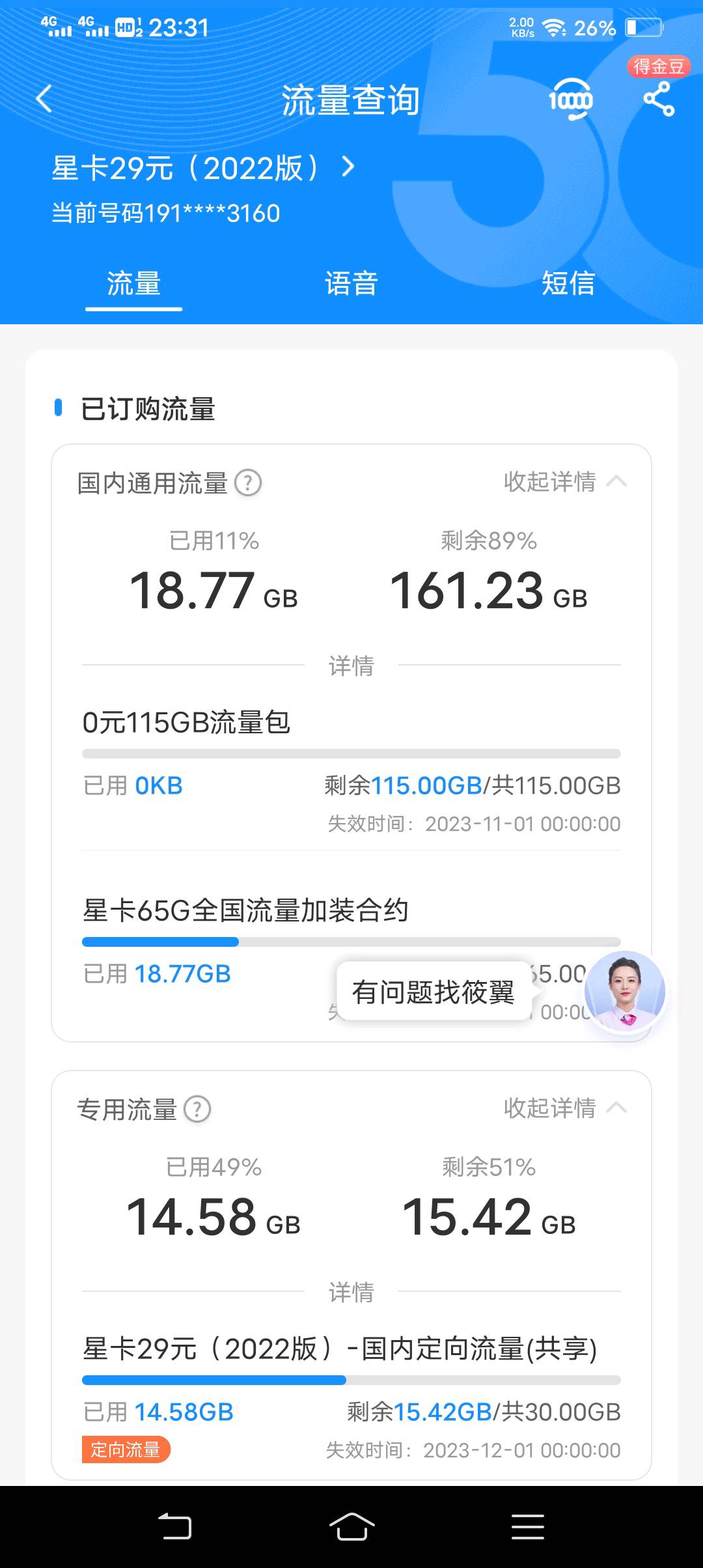The height and width of the screenshot is (1568, 703).
Task: Tap the assistant avatar icon
Action: (624, 991)
